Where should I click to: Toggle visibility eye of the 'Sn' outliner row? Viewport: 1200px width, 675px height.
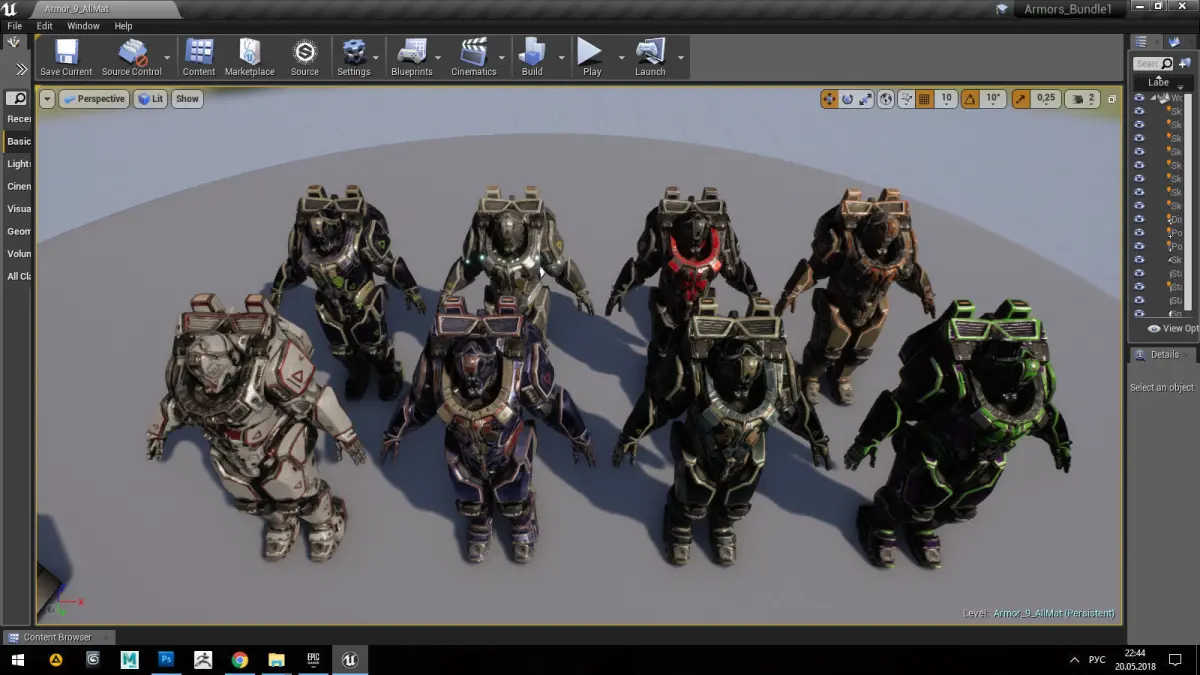(1139, 313)
